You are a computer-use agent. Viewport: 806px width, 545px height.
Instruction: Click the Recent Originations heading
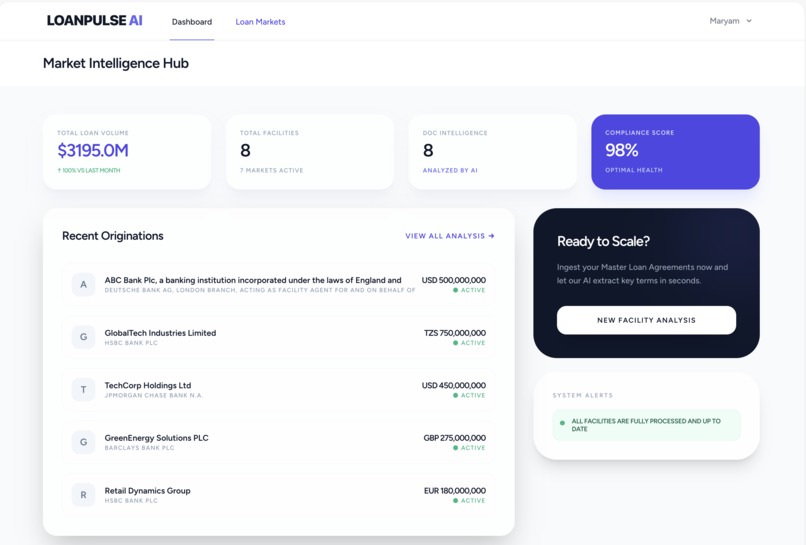113,236
